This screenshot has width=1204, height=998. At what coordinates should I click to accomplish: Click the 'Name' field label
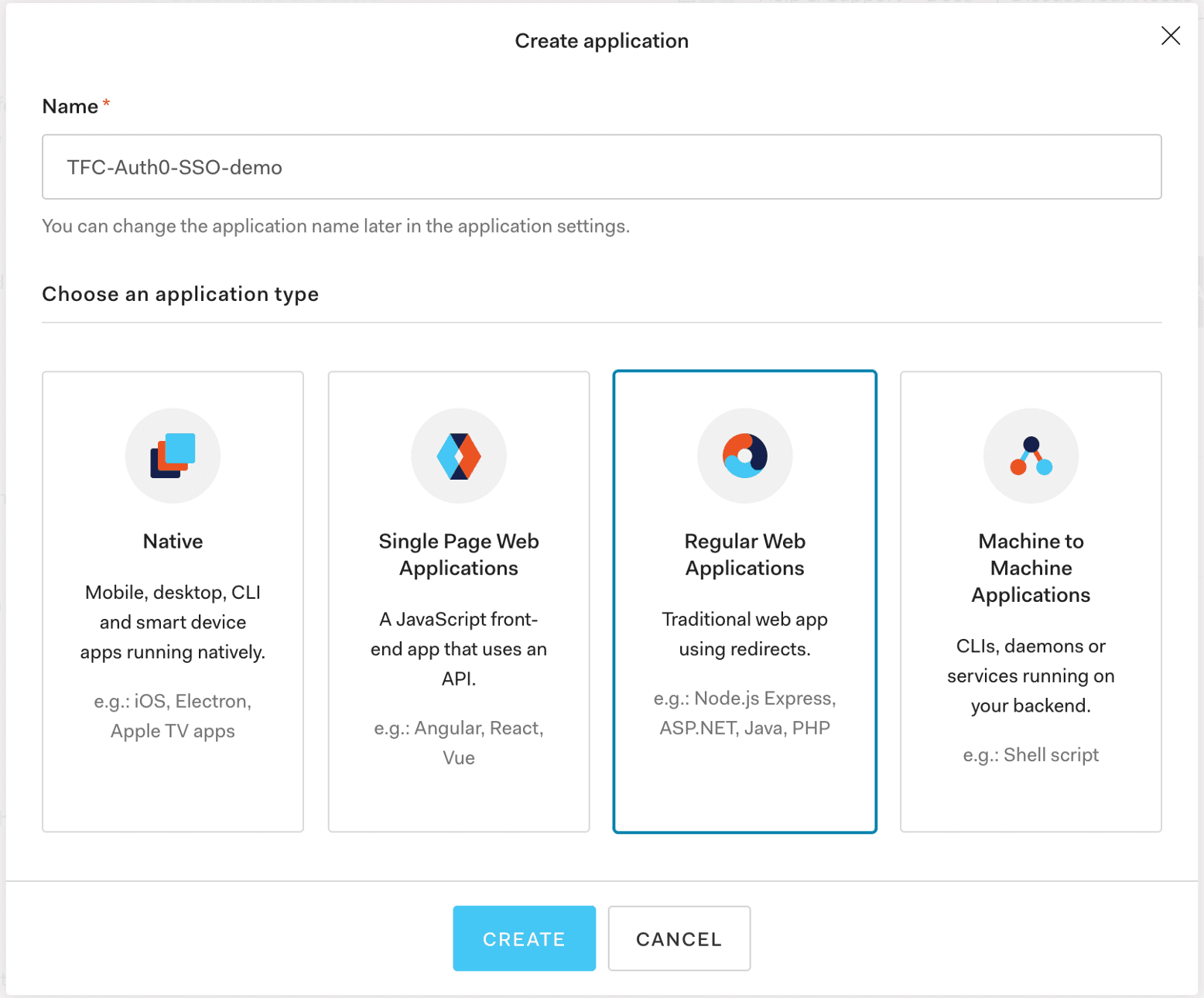click(70, 107)
